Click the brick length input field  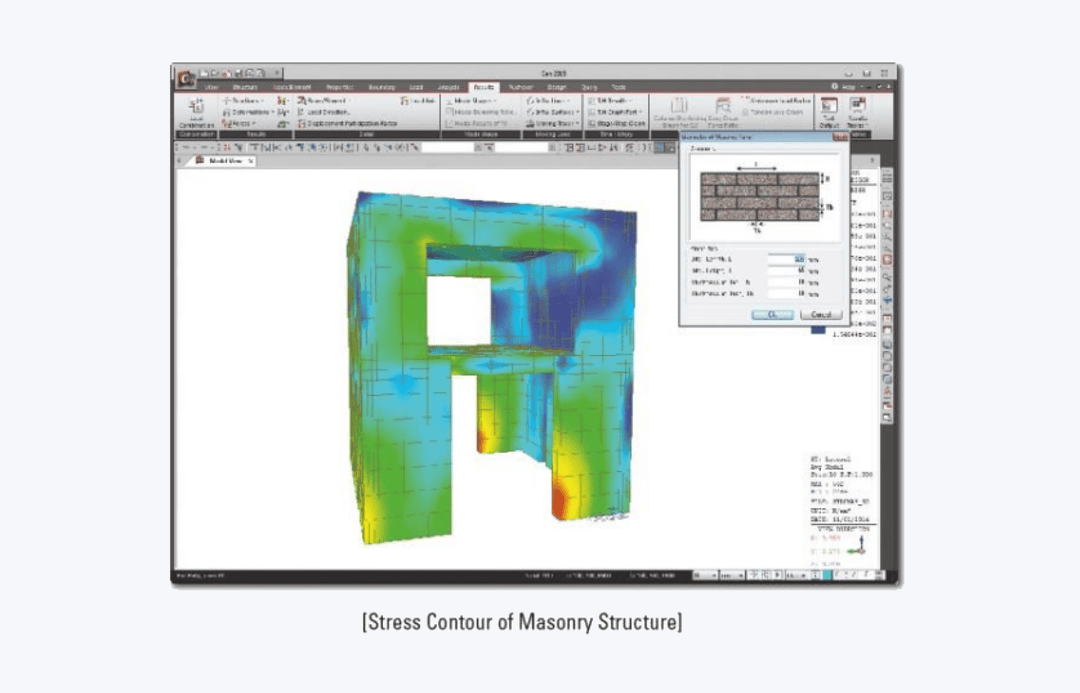click(x=787, y=259)
